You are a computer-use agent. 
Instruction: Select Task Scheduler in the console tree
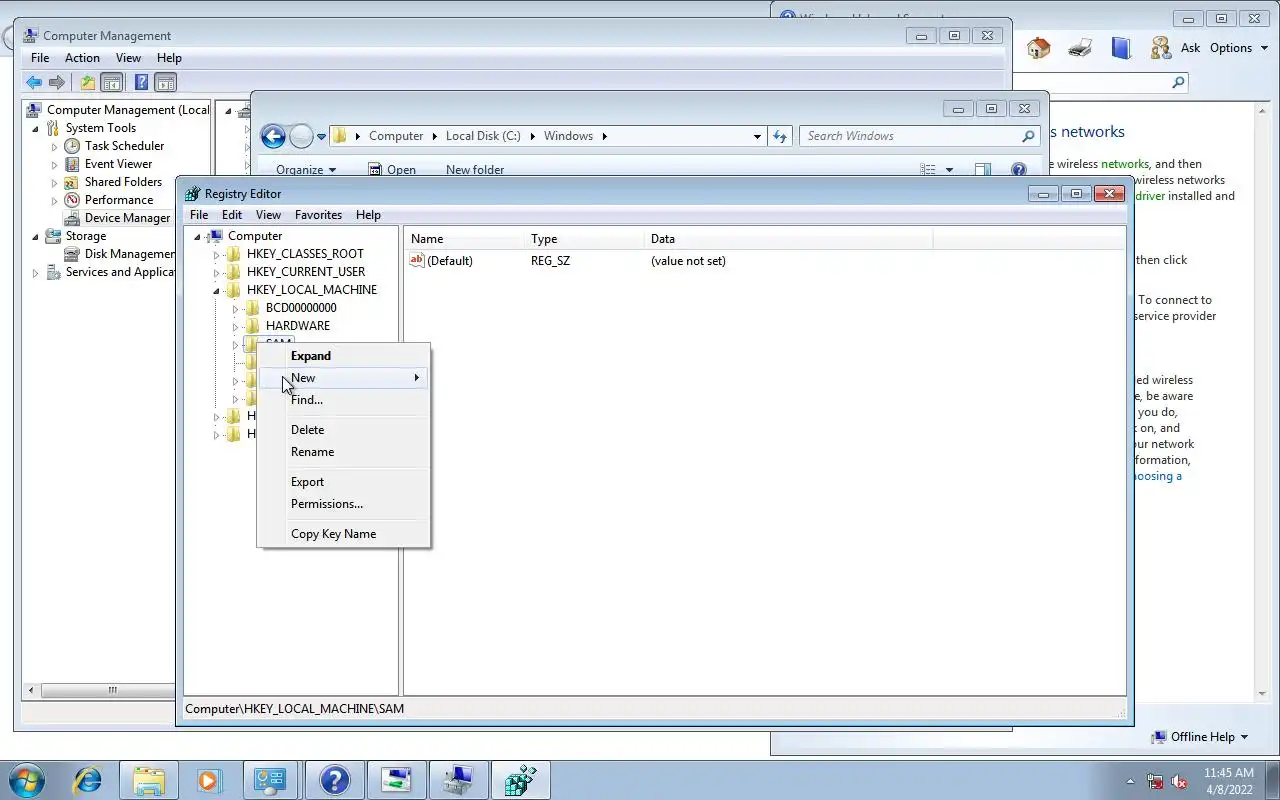pos(124,146)
